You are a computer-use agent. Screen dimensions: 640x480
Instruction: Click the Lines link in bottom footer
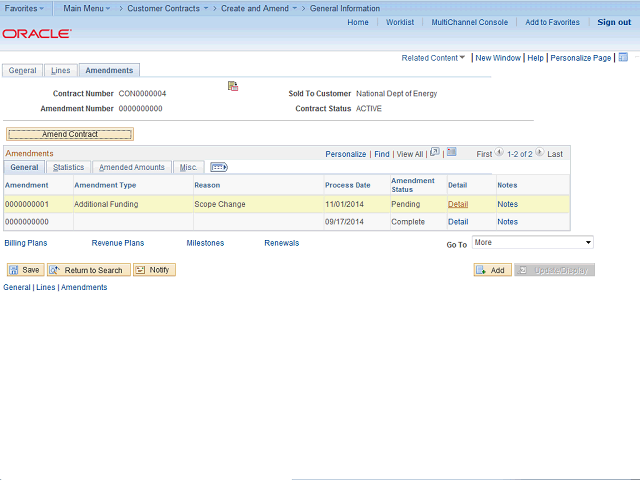pos(46,287)
